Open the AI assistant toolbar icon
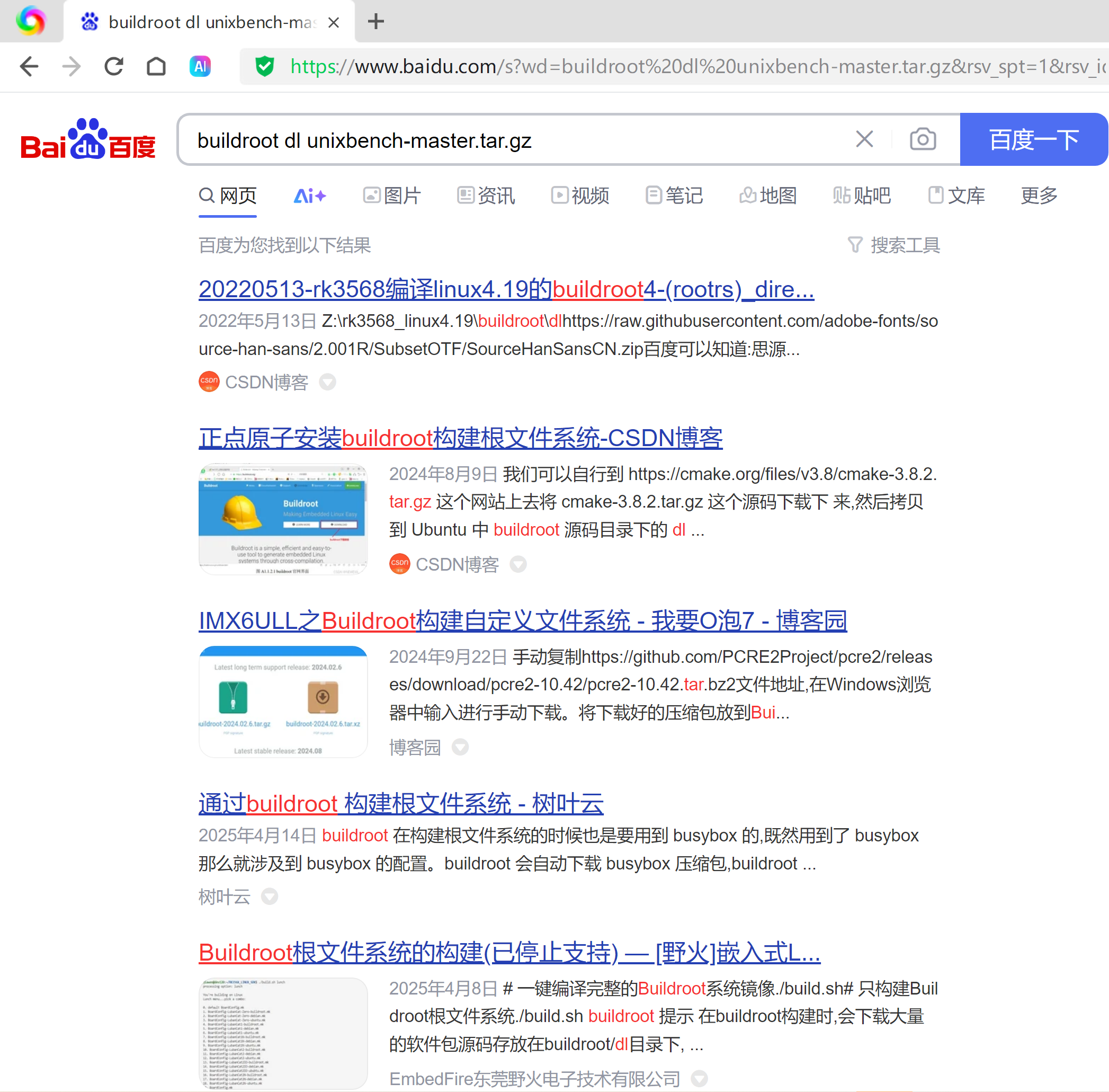1109x1092 pixels. tap(200, 67)
